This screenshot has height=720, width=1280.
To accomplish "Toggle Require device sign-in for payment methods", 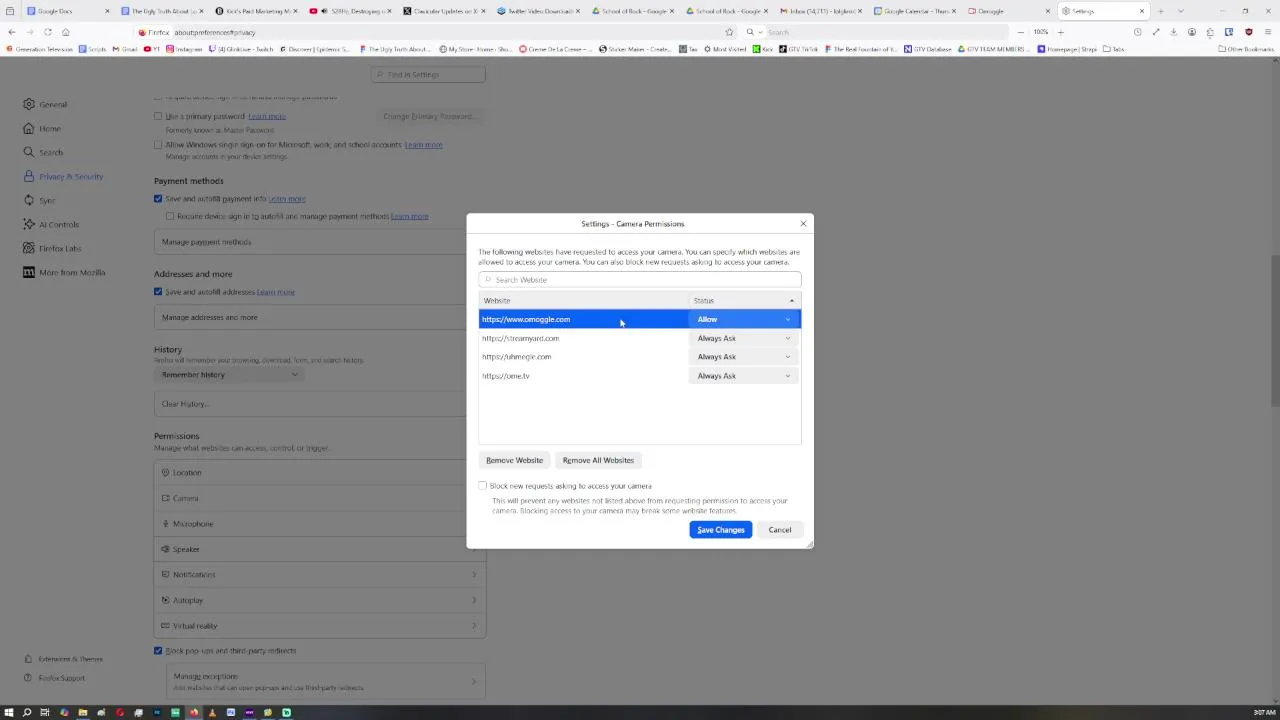I will click(170, 216).
